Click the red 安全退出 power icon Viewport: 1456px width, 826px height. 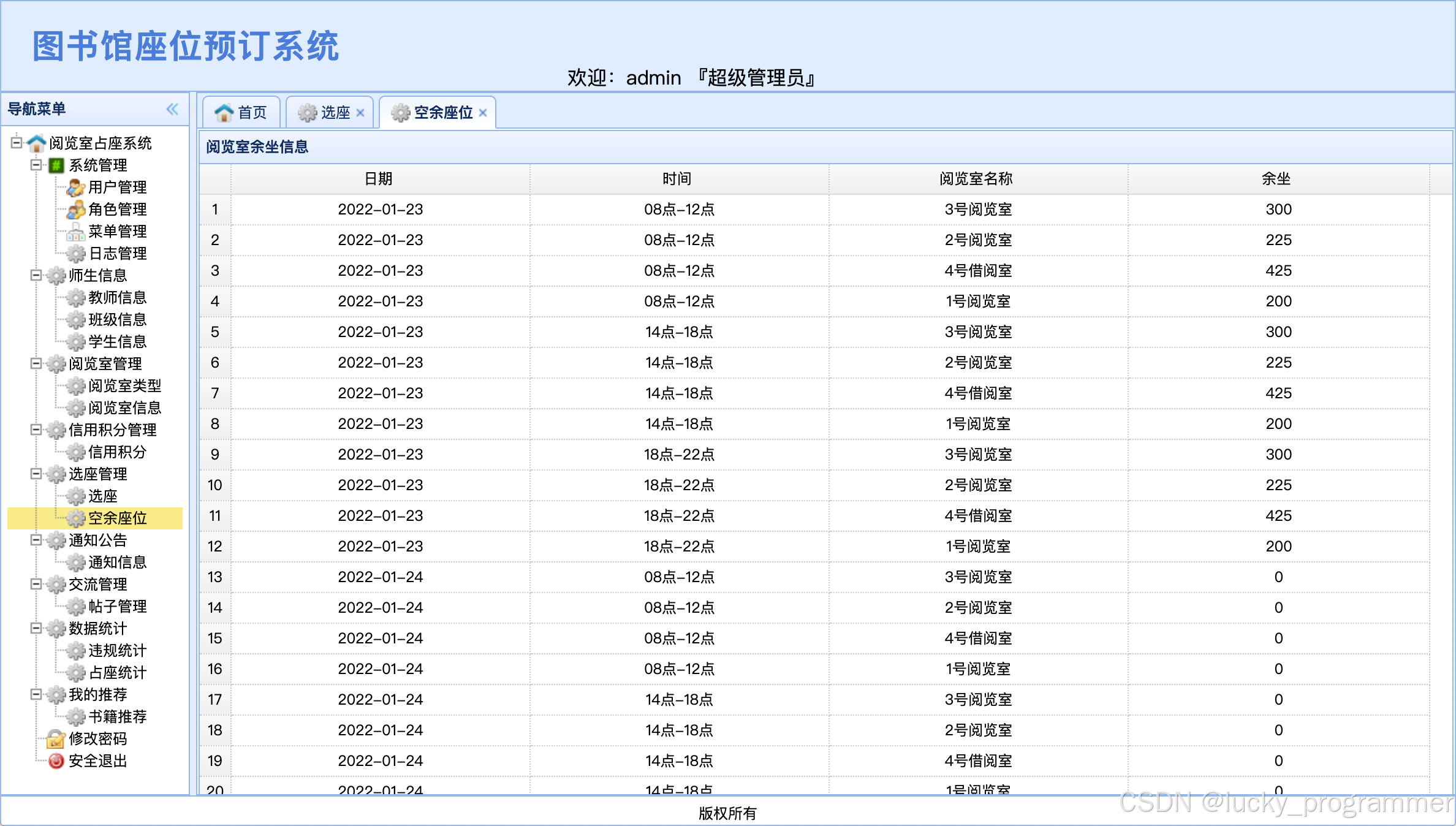(x=56, y=761)
